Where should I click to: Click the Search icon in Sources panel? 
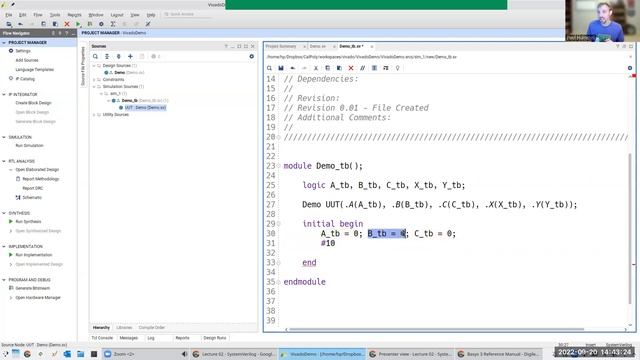point(95,56)
